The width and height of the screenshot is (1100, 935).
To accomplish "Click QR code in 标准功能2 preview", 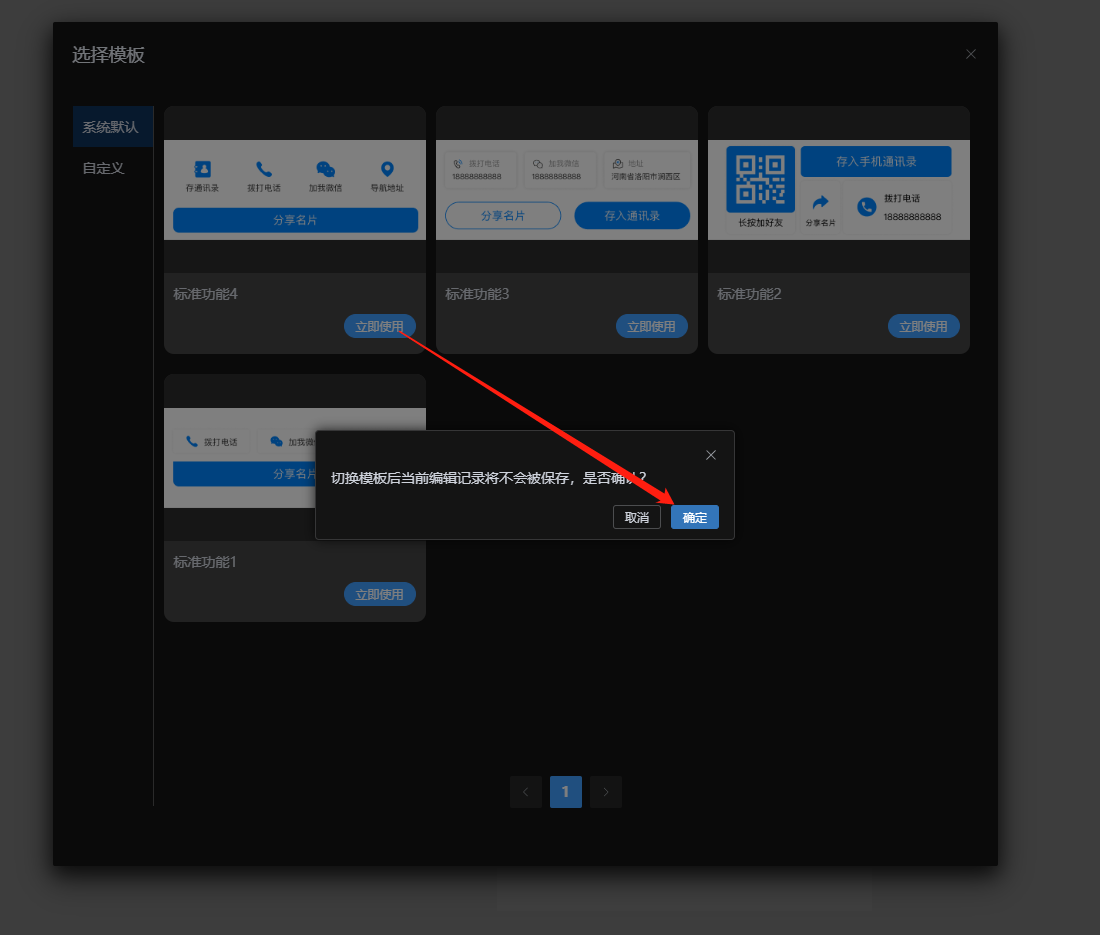I will tap(760, 180).
